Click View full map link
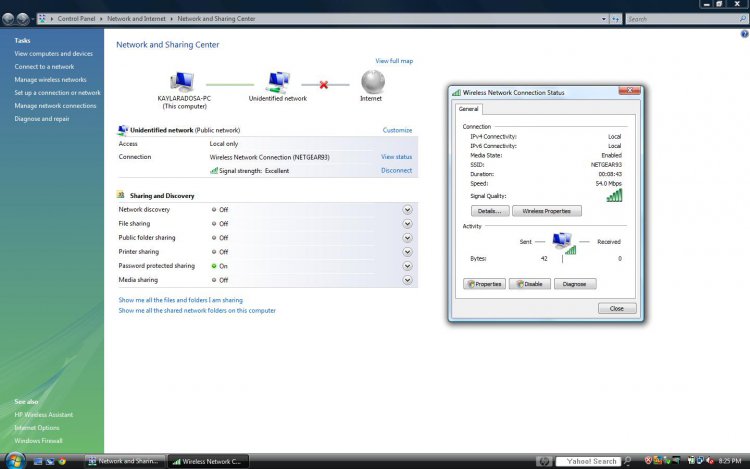Image resolution: width=750 pixels, height=469 pixels. coord(394,61)
